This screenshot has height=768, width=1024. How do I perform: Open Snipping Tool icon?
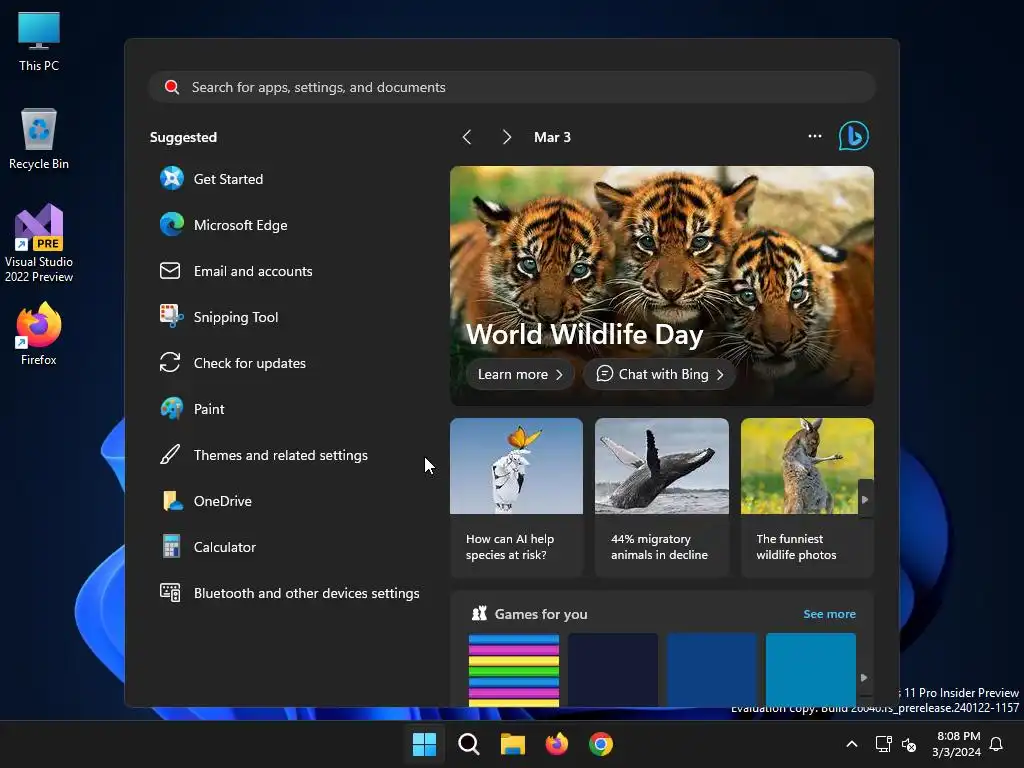click(x=171, y=317)
